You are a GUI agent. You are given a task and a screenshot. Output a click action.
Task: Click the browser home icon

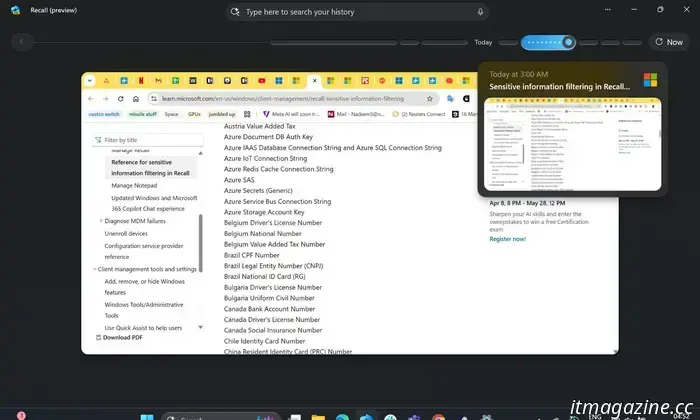[136, 99]
